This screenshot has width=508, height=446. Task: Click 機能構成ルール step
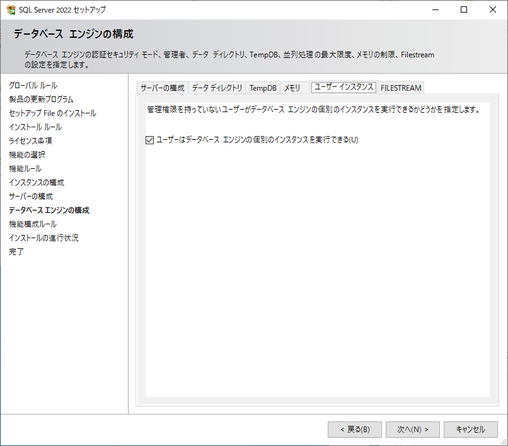point(33,224)
